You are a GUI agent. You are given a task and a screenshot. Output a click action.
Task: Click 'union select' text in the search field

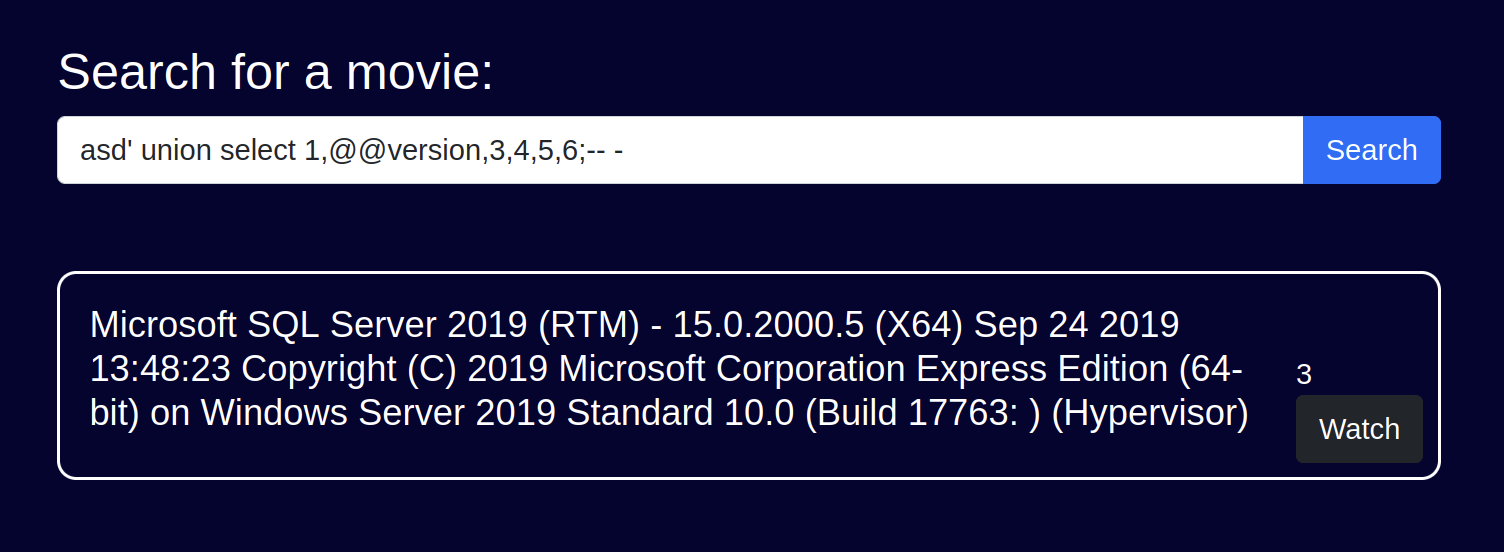[x=218, y=150]
